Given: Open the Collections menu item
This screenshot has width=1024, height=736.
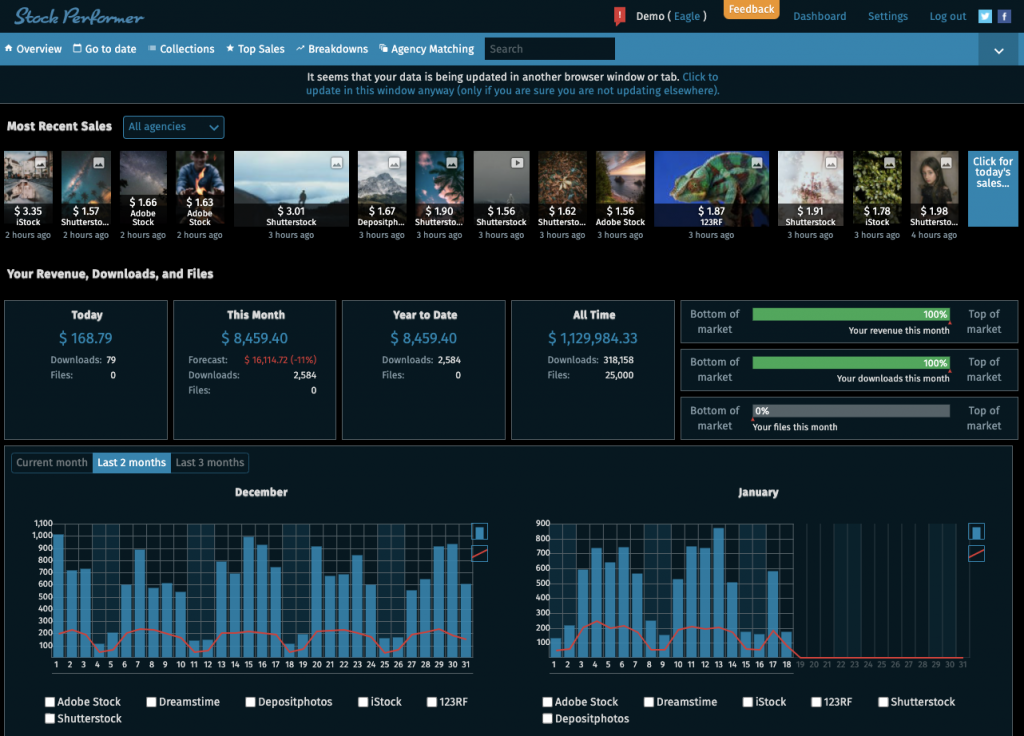Looking at the screenshot, I should point(182,49).
